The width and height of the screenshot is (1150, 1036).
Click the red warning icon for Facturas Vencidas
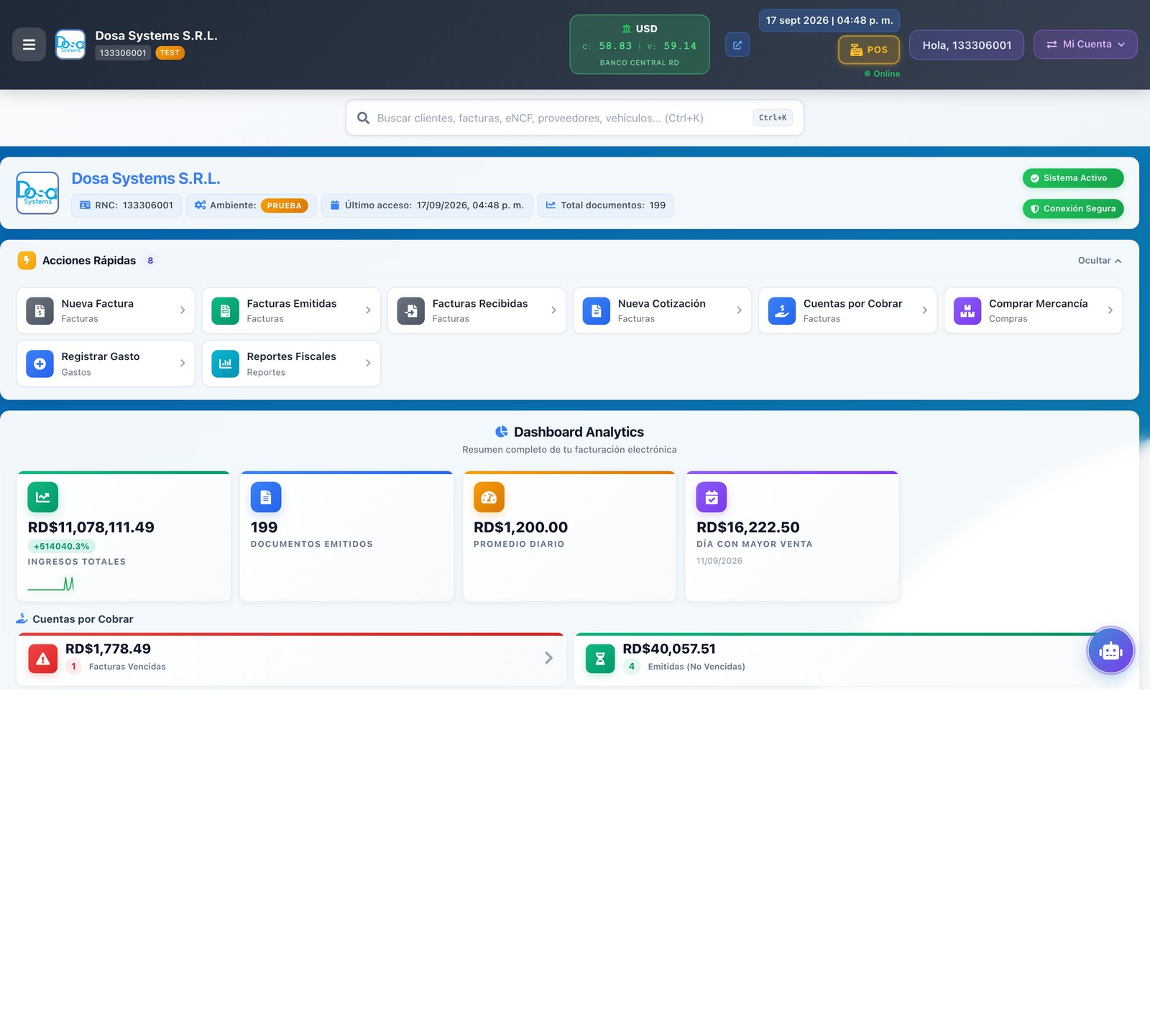click(43, 659)
